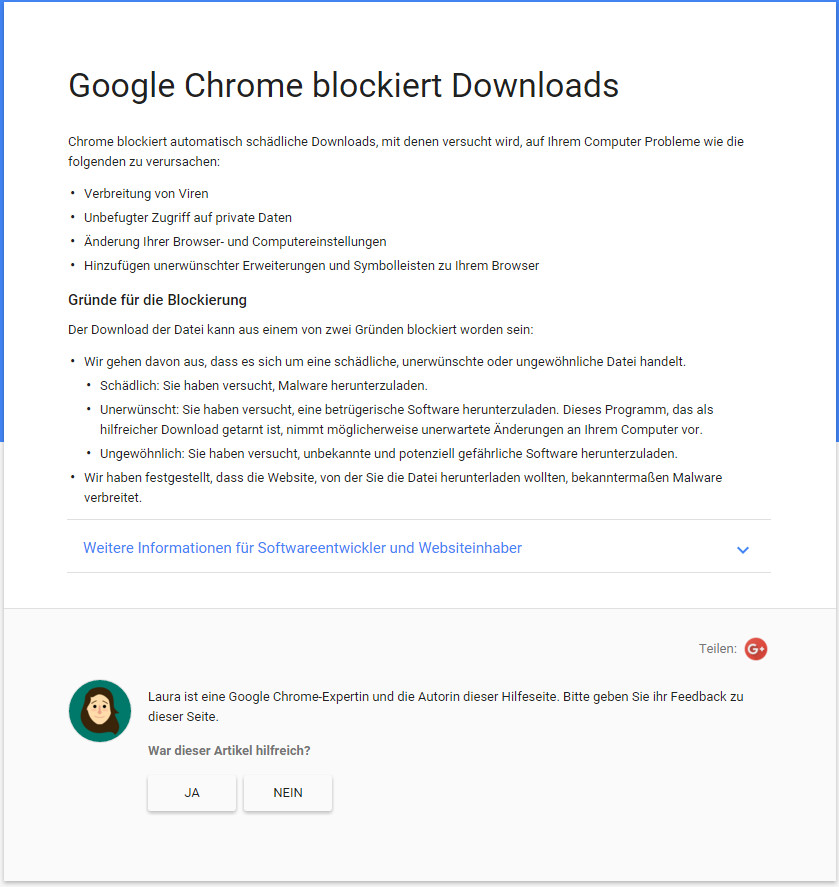Click "Änderung Ihrer Browser- und Computereinstellungen" bullet
This screenshot has height=887, width=839.
tap(235, 241)
